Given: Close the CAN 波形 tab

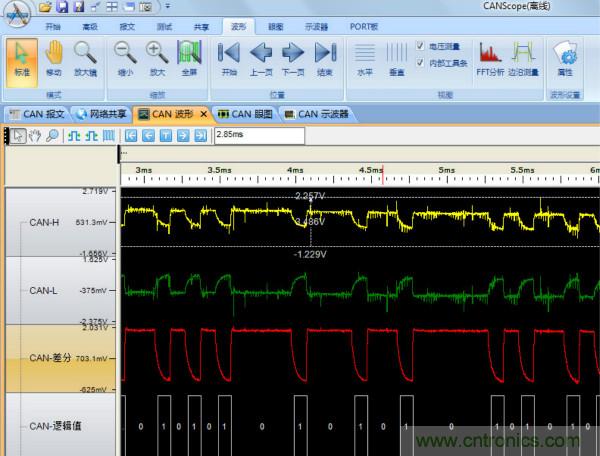Looking at the screenshot, I should [x=204, y=114].
